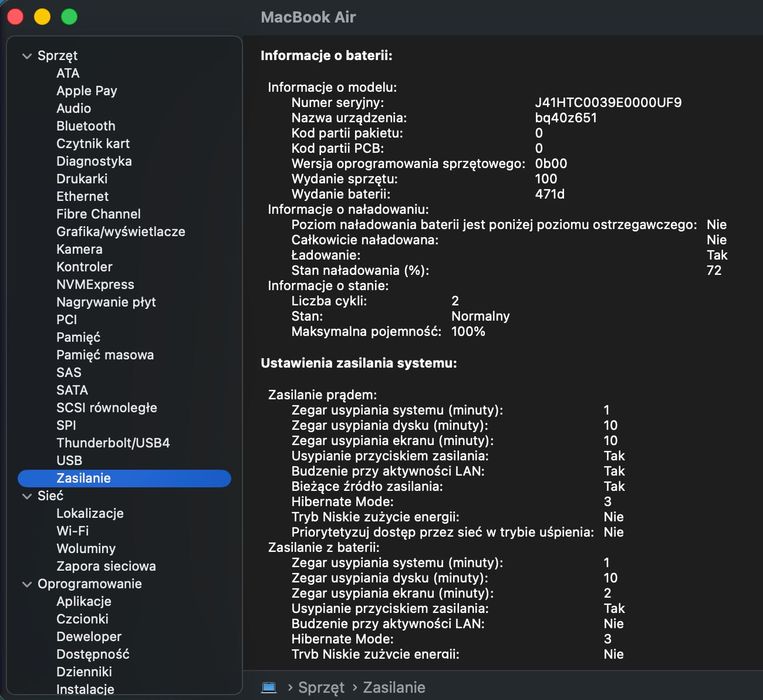This screenshot has width=763, height=700.
Task: Select SPI in the sidebar
Action: [66, 425]
